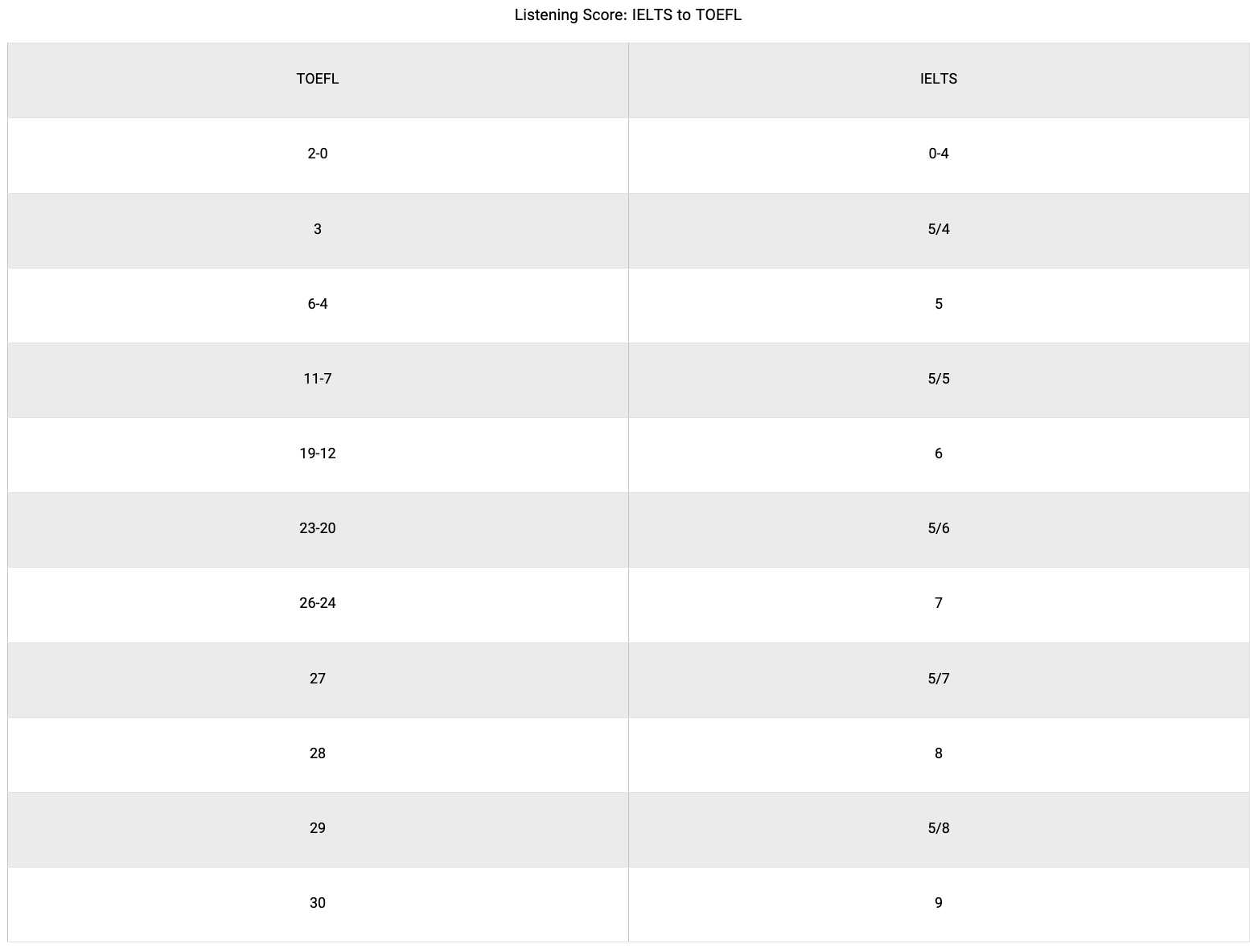Select the TOEFL cell reading 23-20
The image size is (1250, 952).
(318, 528)
